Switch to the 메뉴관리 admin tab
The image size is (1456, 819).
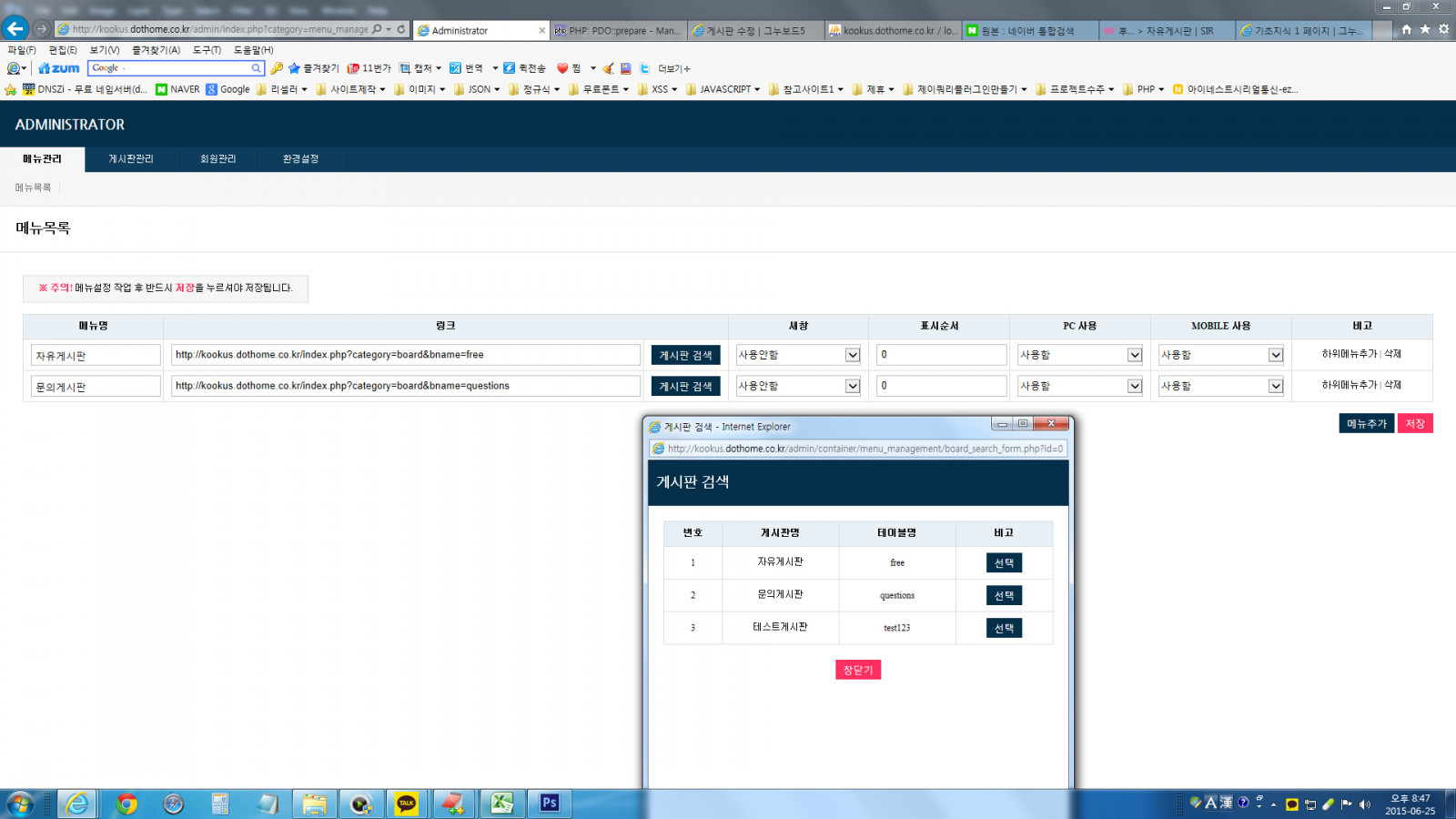[42, 159]
